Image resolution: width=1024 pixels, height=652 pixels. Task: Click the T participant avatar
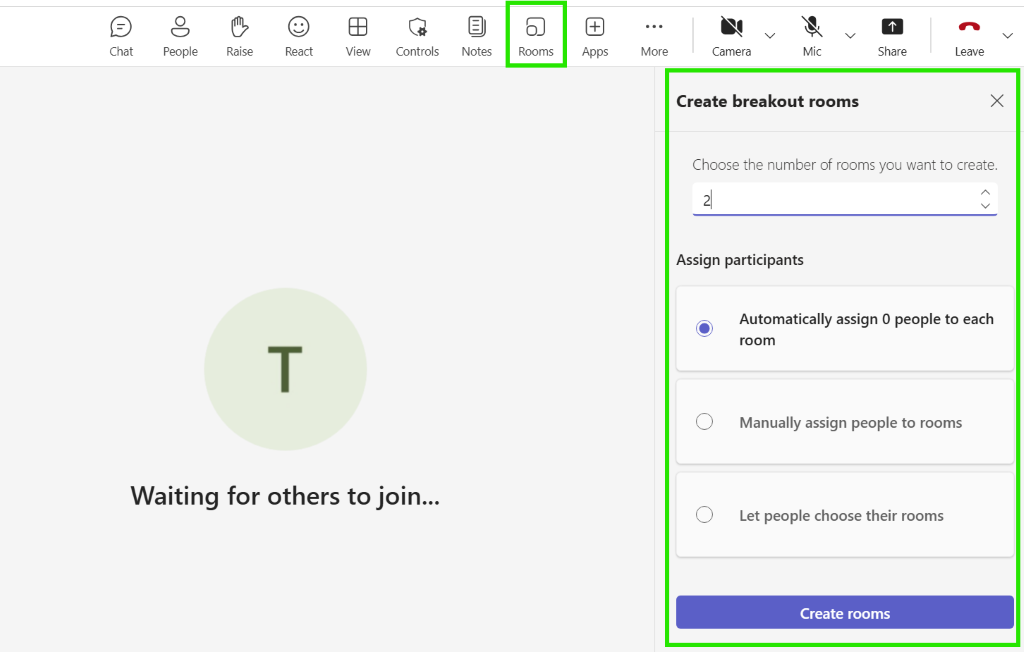tap(285, 369)
